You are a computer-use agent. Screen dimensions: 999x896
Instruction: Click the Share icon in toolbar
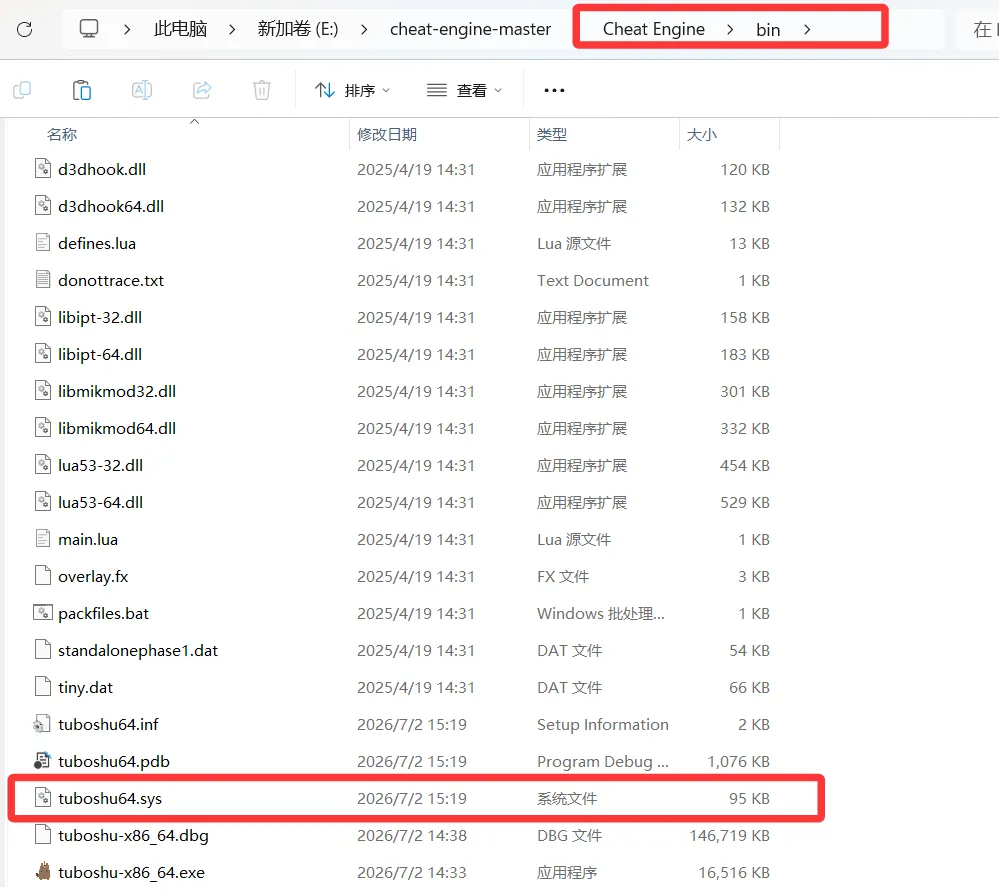coord(202,90)
